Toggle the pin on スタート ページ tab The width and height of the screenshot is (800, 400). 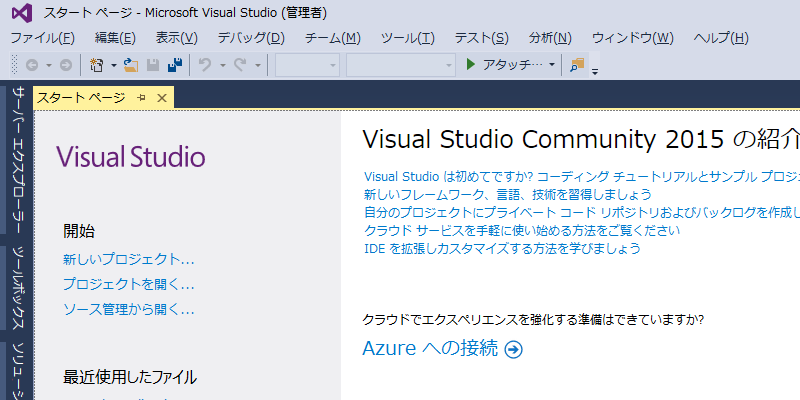pos(141,98)
